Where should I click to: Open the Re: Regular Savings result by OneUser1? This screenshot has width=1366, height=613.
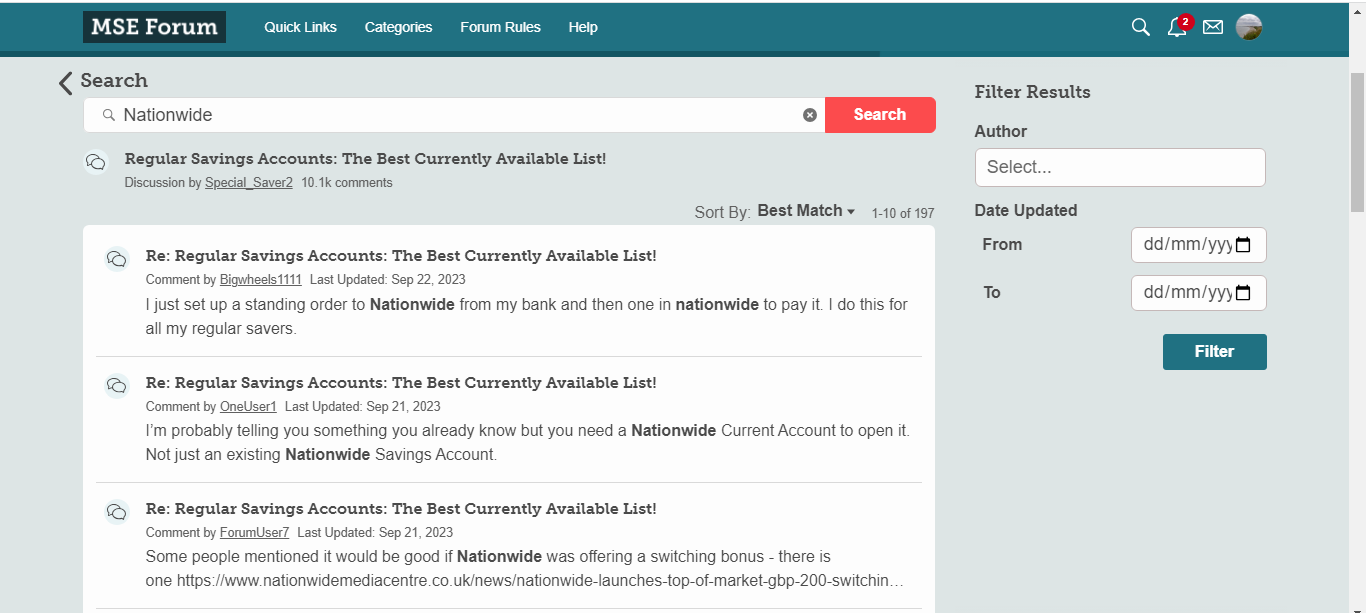click(401, 383)
